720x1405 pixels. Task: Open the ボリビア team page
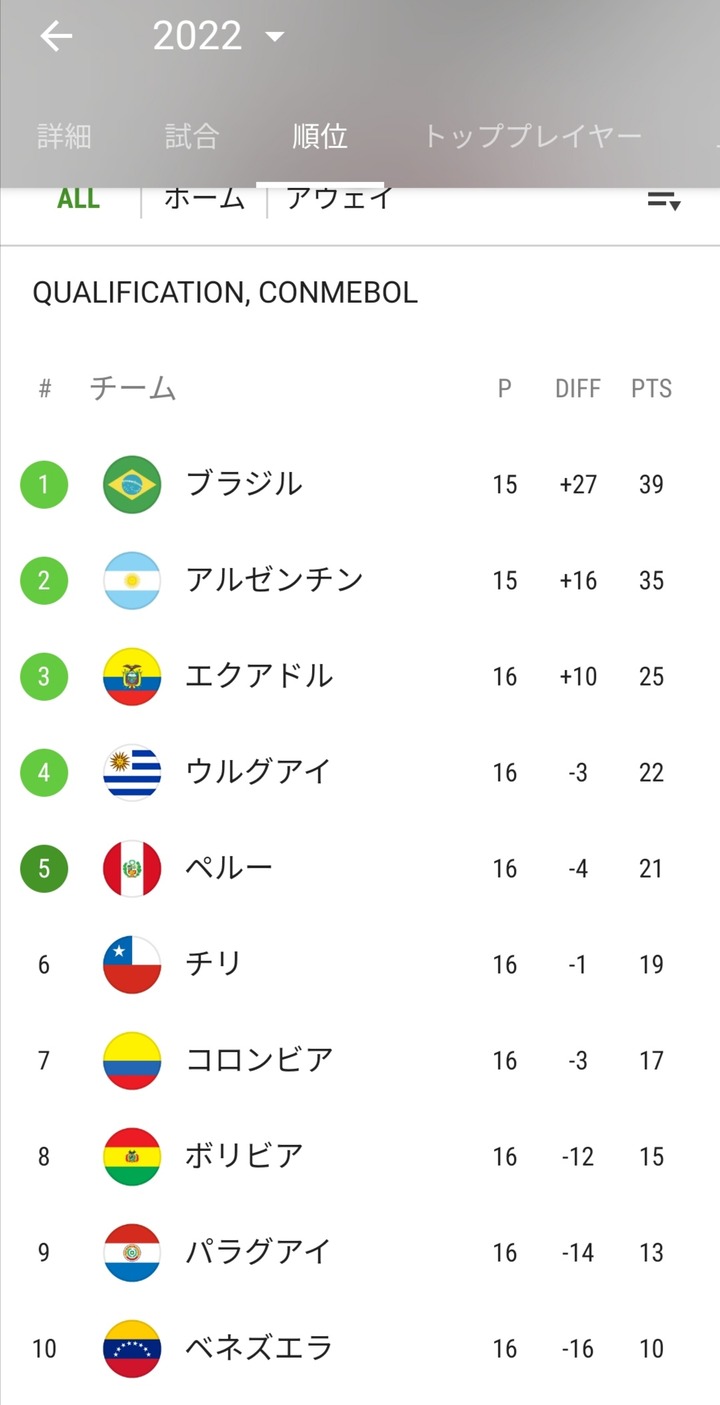click(244, 1157)
